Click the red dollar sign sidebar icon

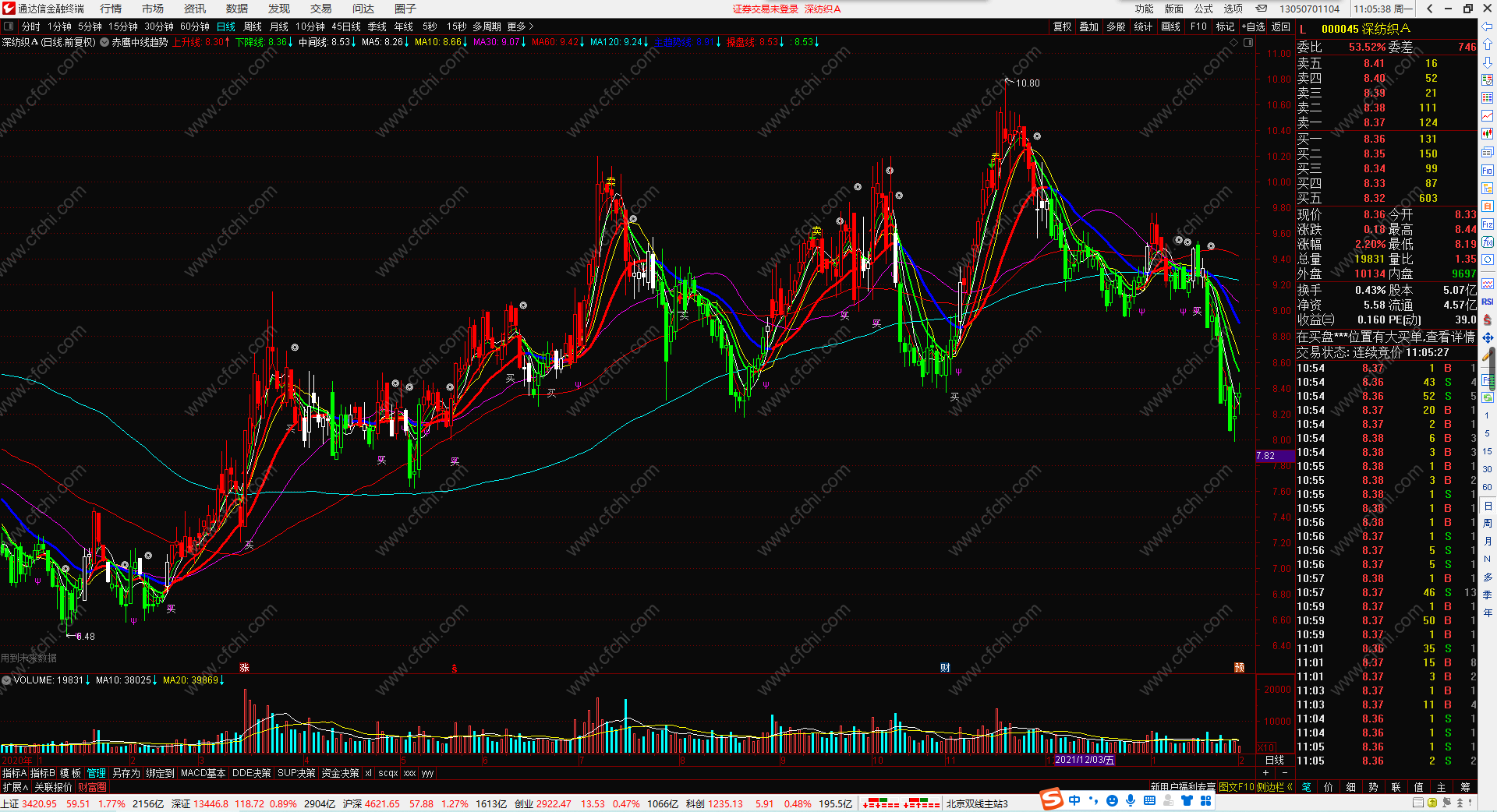click(1488, 320)
